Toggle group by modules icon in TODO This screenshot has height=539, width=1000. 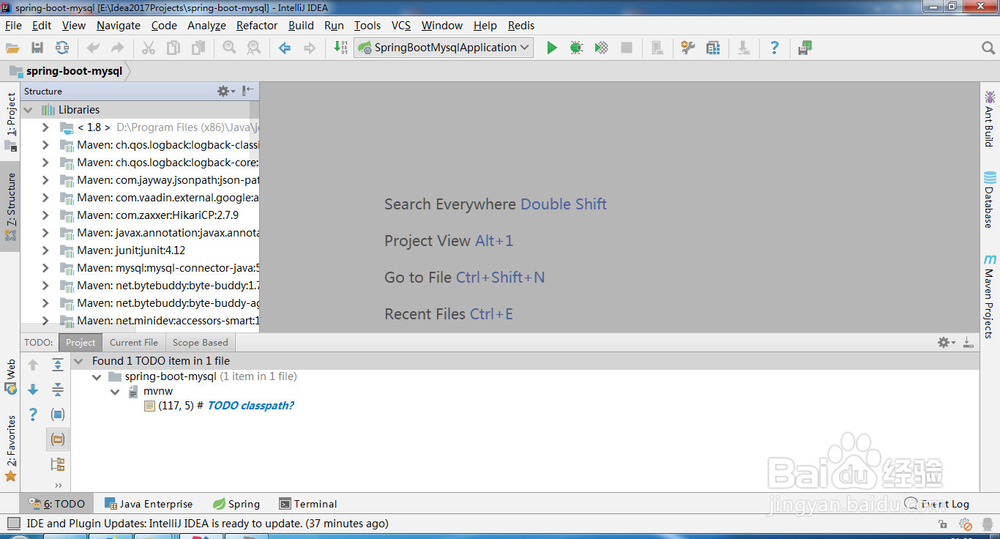coord(57,464)
